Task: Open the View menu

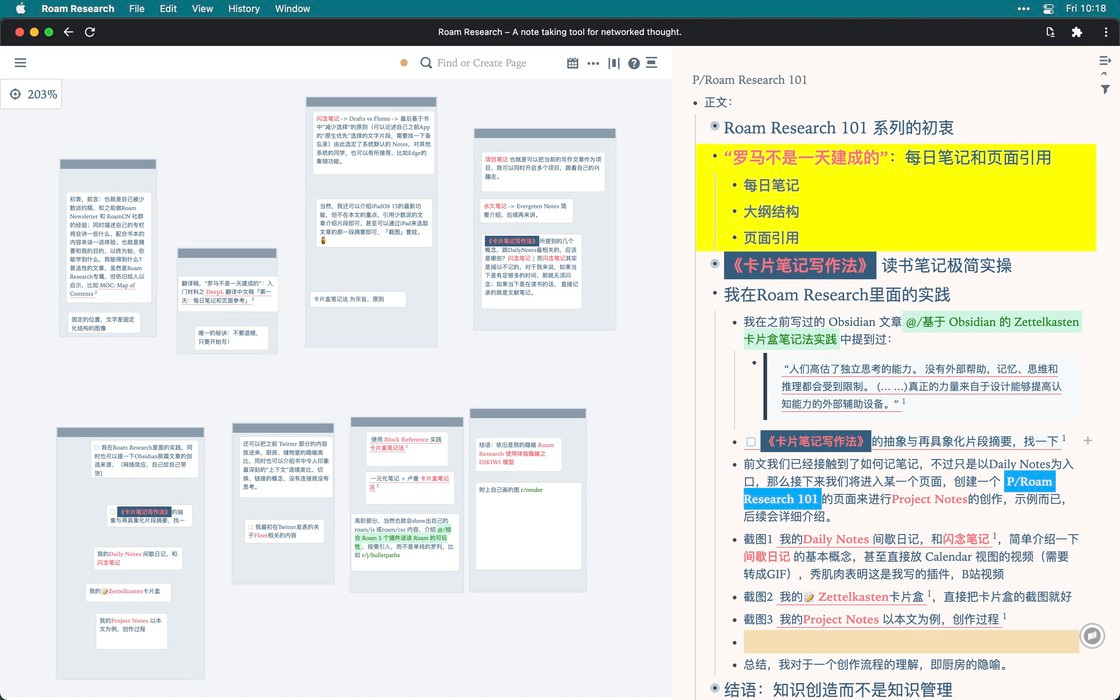Action: point(202,9)
